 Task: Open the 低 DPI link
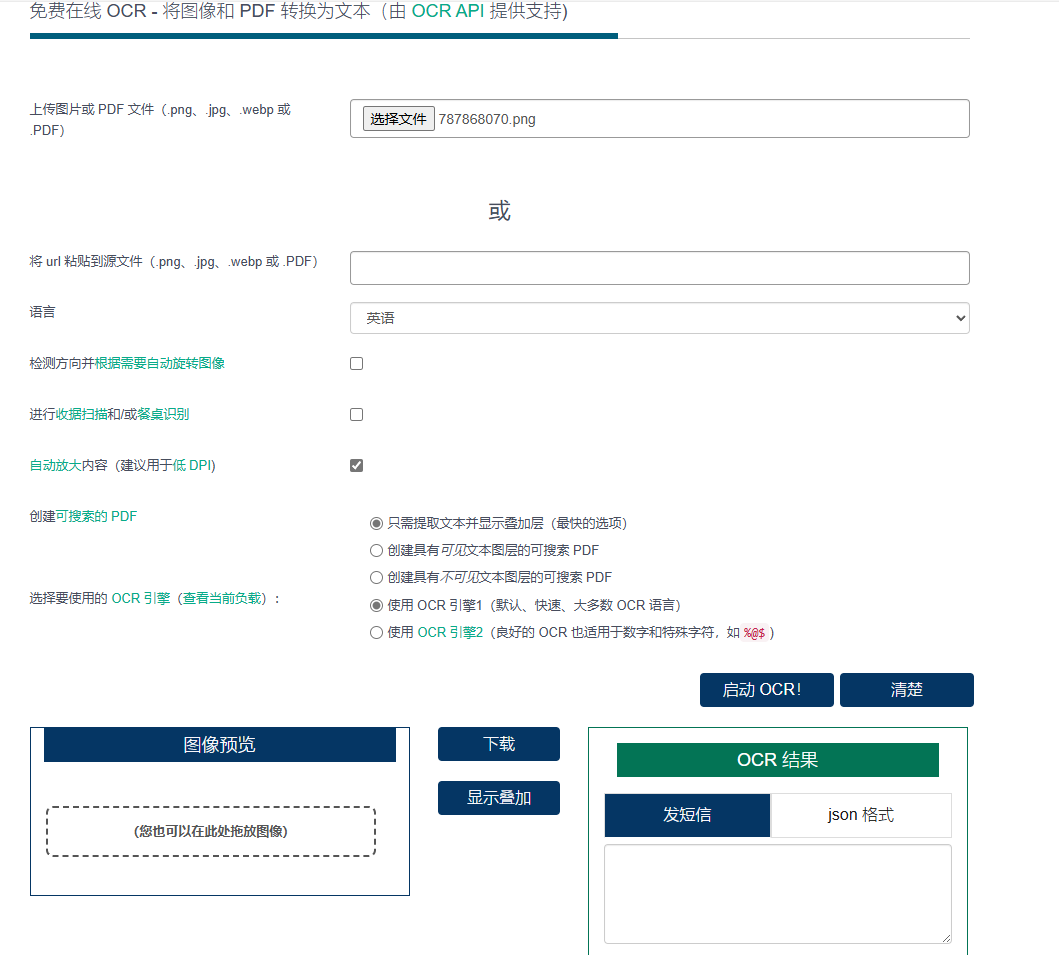click(192, 465)
